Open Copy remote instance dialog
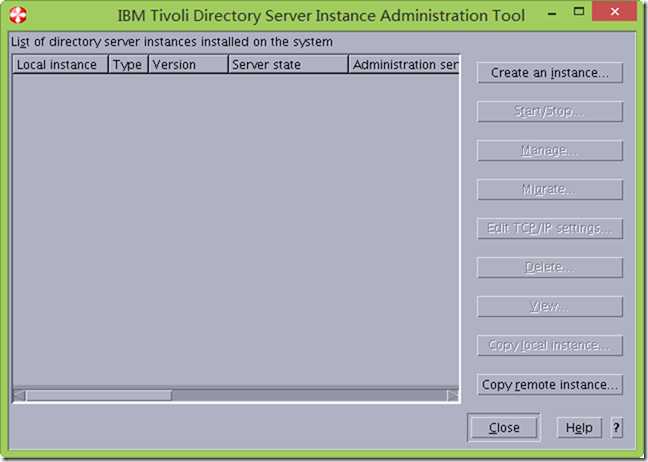 click(x=550, y=385)
